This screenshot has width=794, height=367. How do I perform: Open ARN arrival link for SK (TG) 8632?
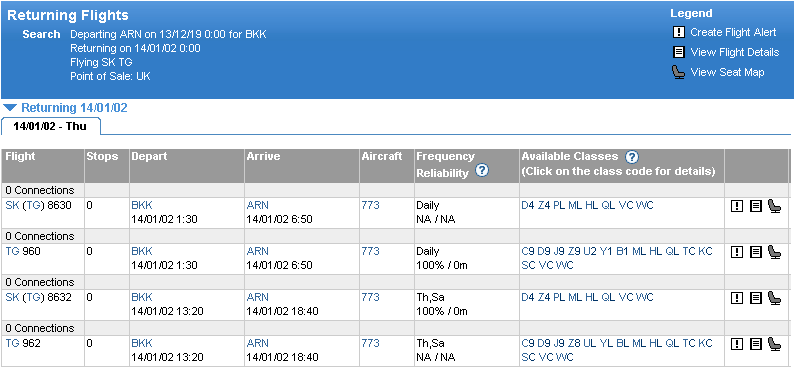257,297
